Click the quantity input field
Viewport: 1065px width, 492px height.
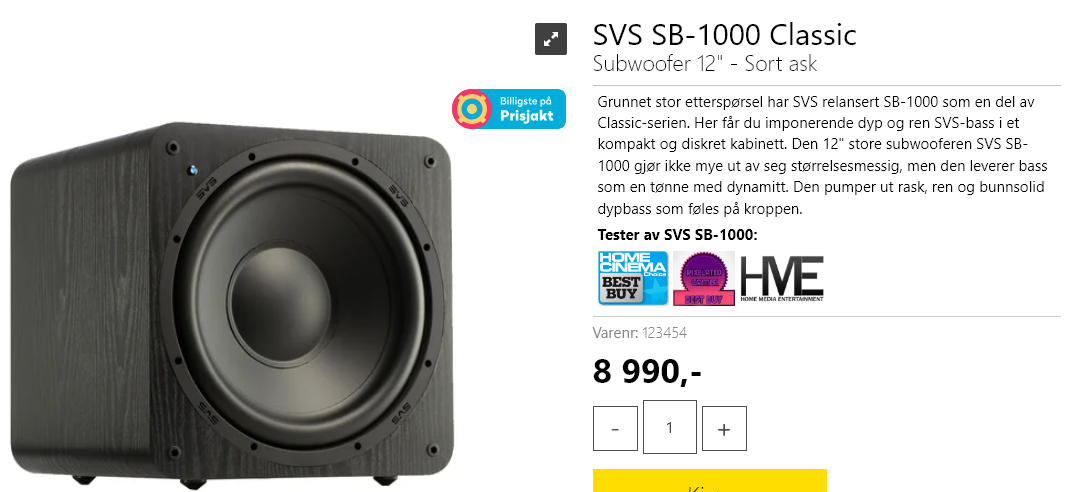[x=669, y=427]
